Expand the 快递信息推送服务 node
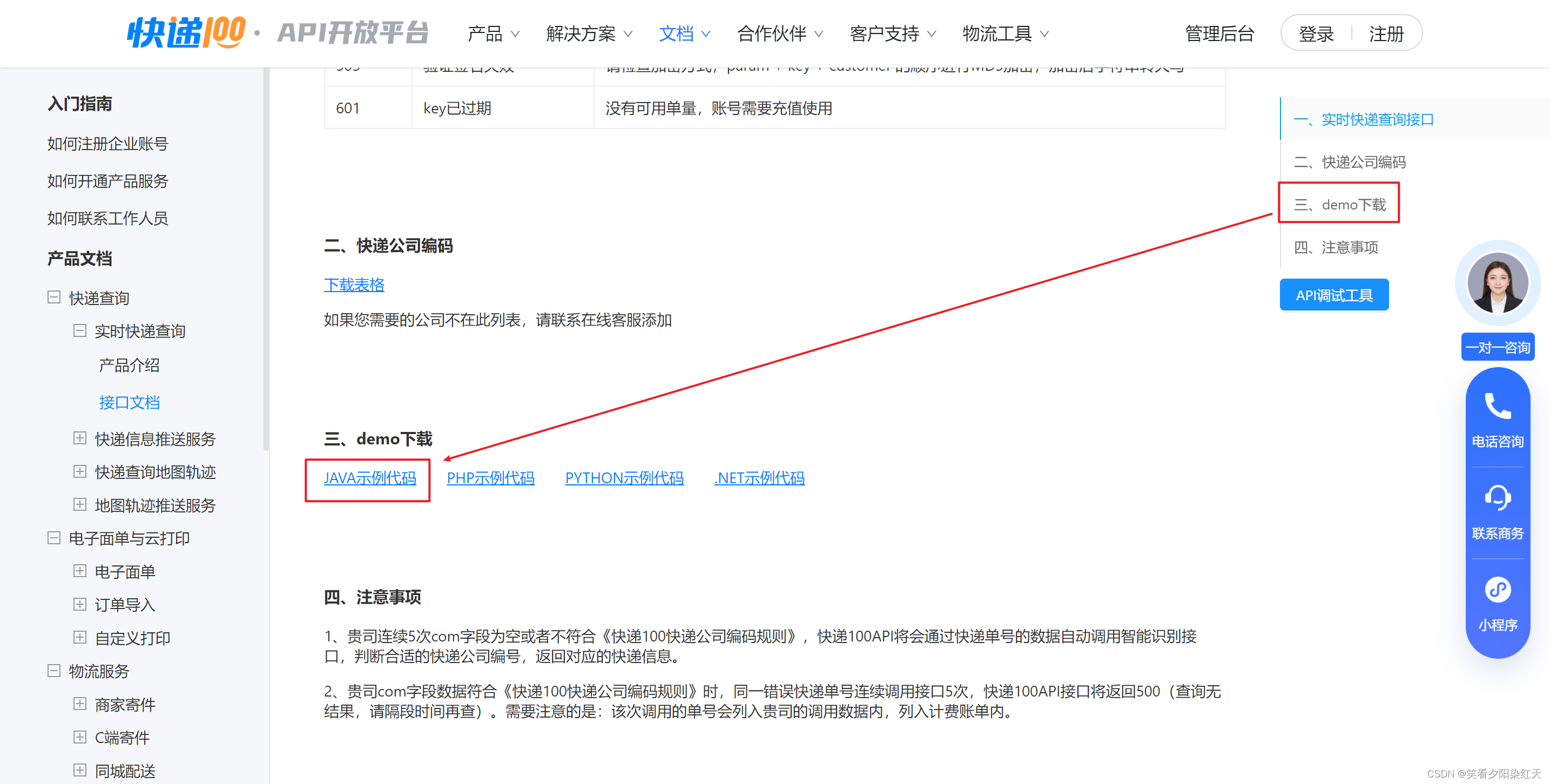The height and width of the screenshot is (784, 1550). (x=79, y=438)
